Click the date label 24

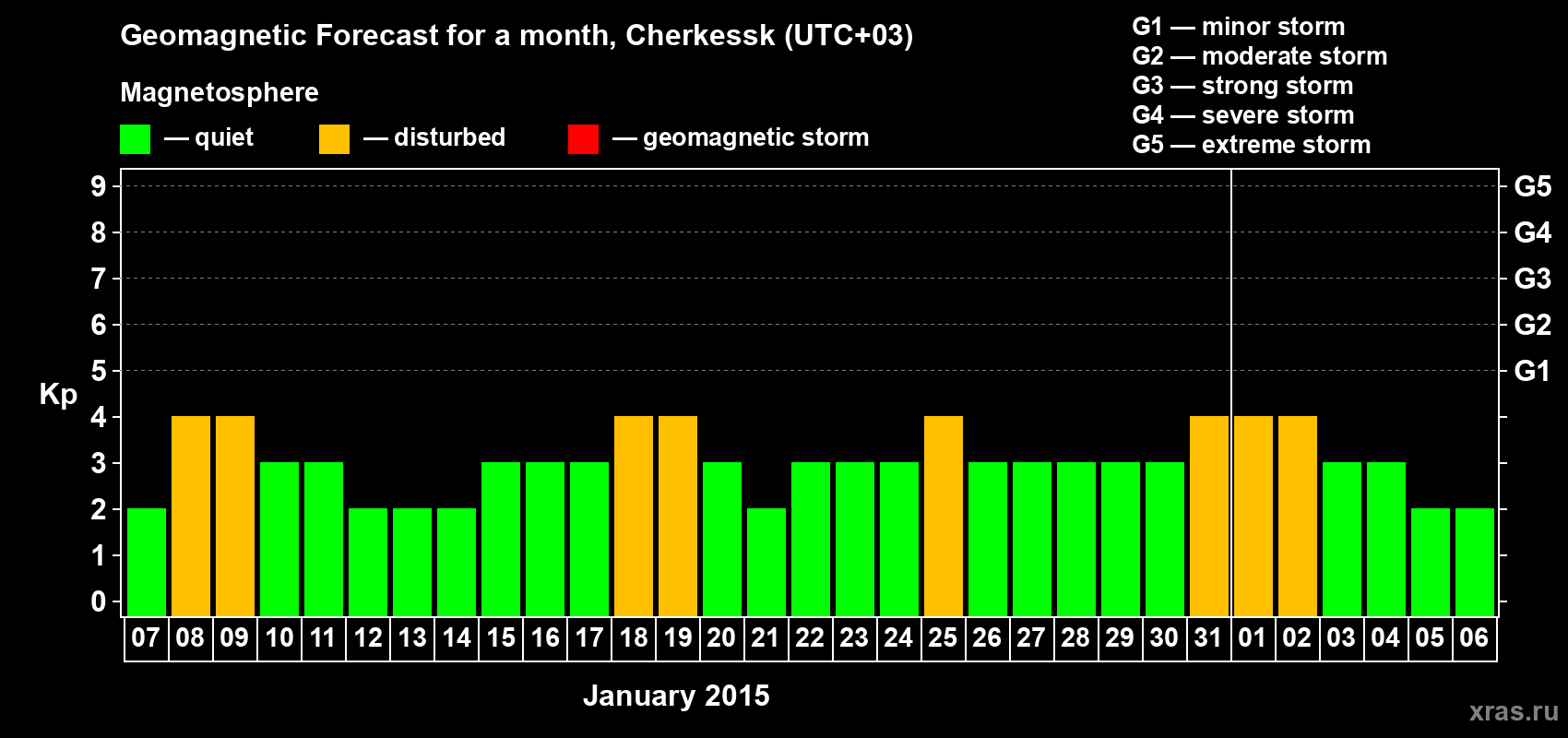(898, 637)
